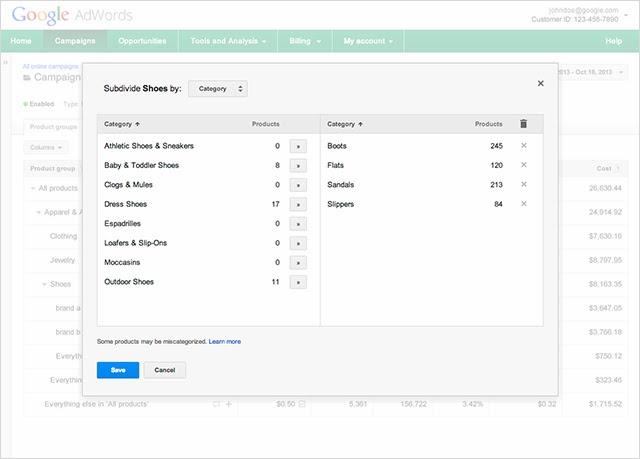Collapse the Apparel tree row
The height and width of the screenshot is (459, 640).
[39, 212]
